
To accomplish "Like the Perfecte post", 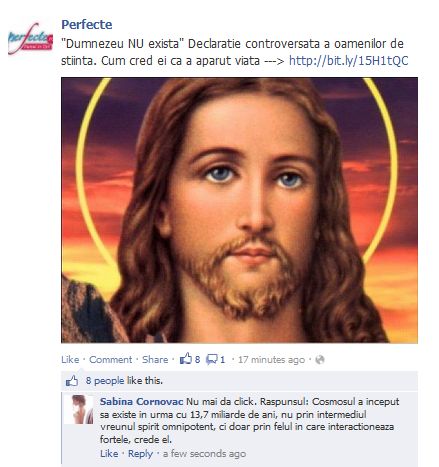I will click(70, 360).
